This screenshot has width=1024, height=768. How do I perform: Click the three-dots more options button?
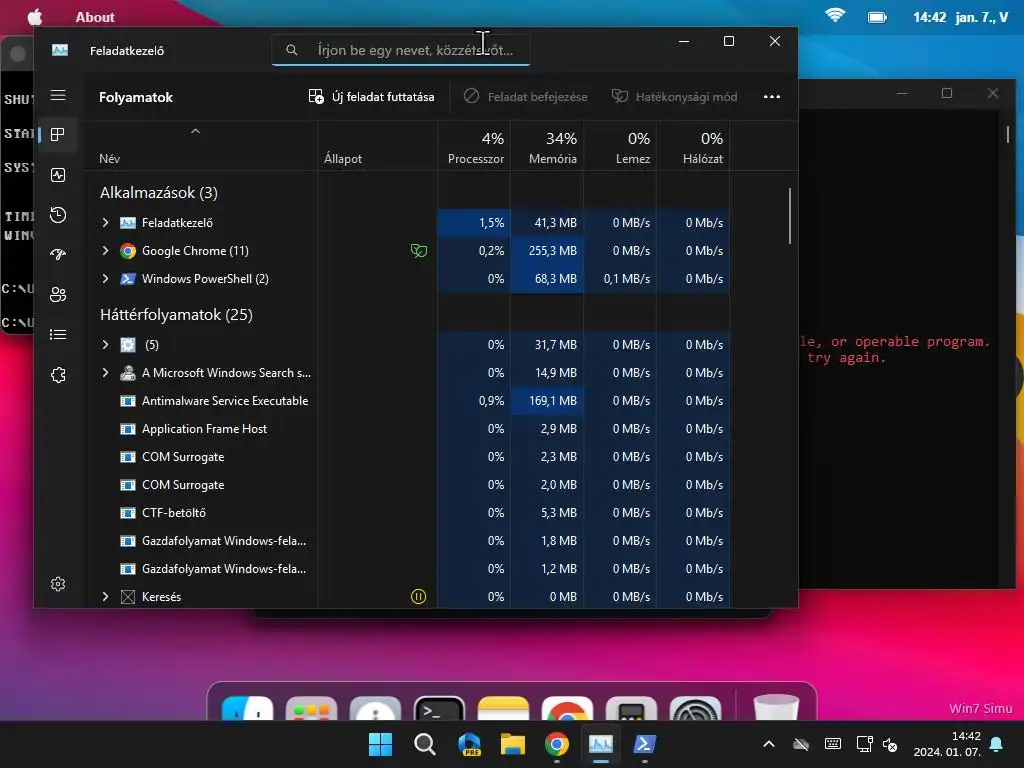(x=772, y=97)
